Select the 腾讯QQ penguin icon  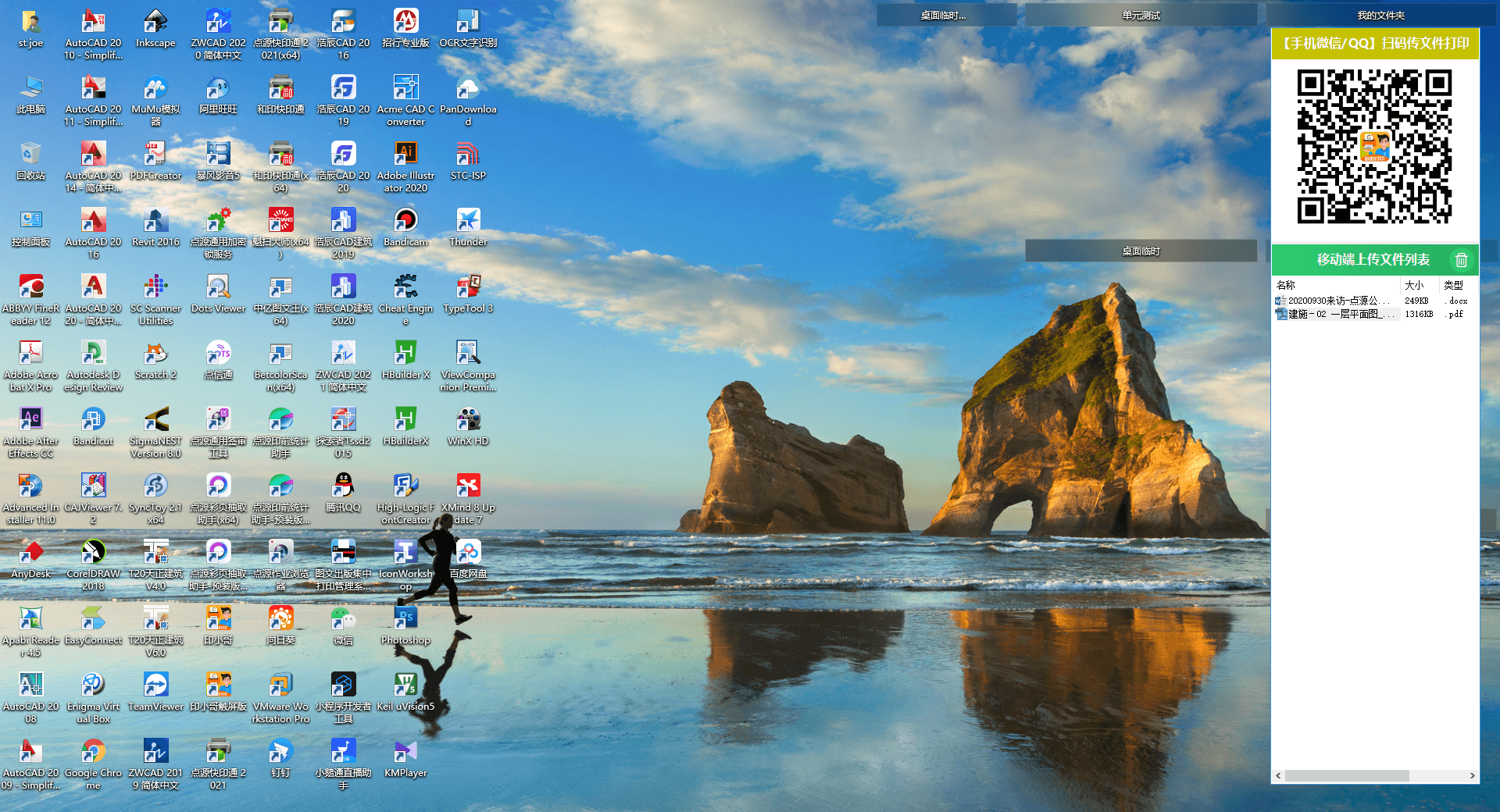point(343,486)
